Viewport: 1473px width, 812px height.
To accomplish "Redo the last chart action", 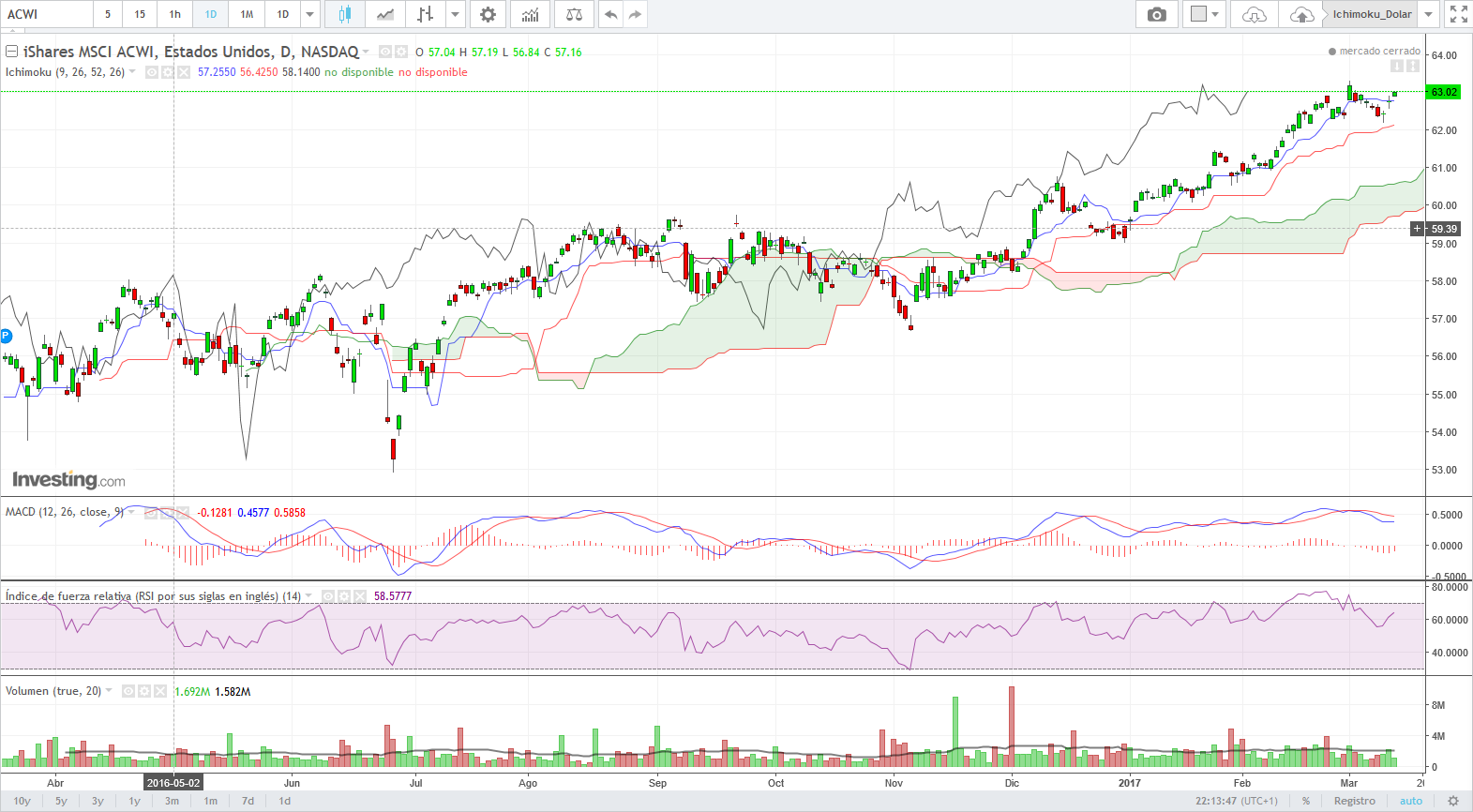I will [x=635, y=14].
